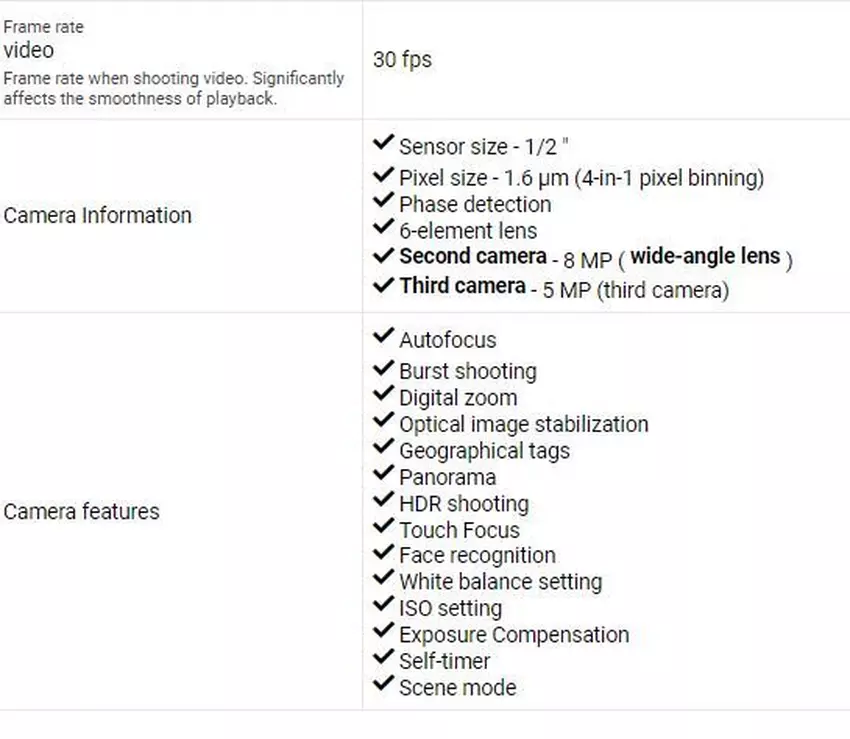Click the checkmark beside Face recognition
This screenshot has width=850, height=739.
383,553
